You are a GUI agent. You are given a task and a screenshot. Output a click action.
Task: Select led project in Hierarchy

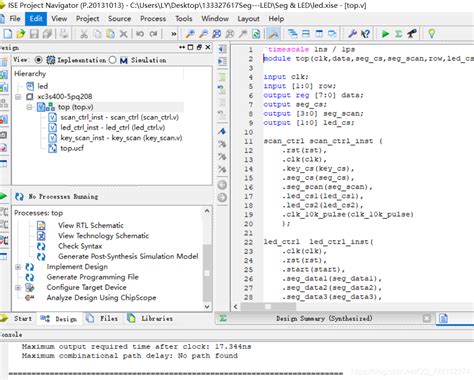coord(42,86)
